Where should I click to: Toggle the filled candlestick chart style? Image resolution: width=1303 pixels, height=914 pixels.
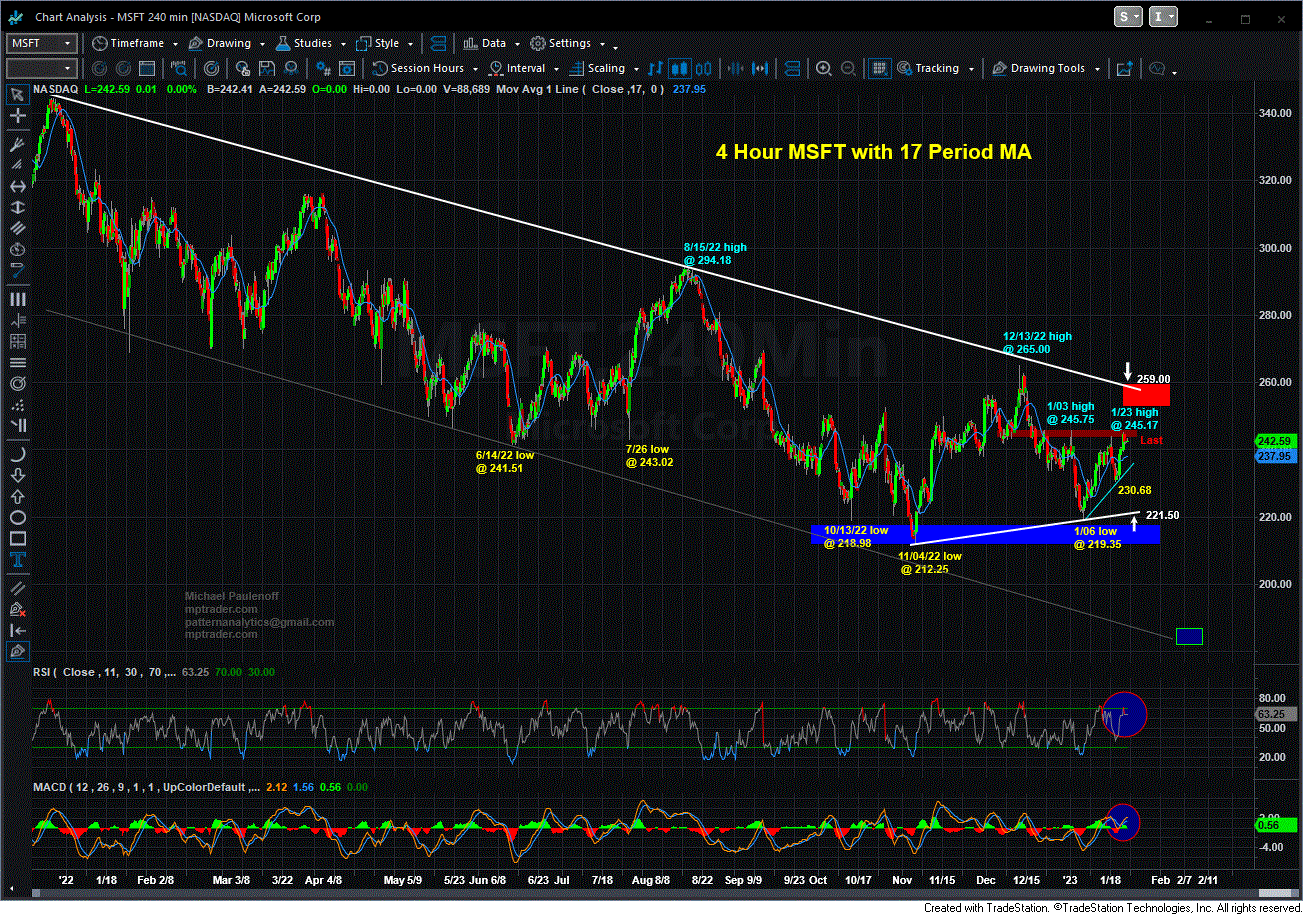(680, 68)
